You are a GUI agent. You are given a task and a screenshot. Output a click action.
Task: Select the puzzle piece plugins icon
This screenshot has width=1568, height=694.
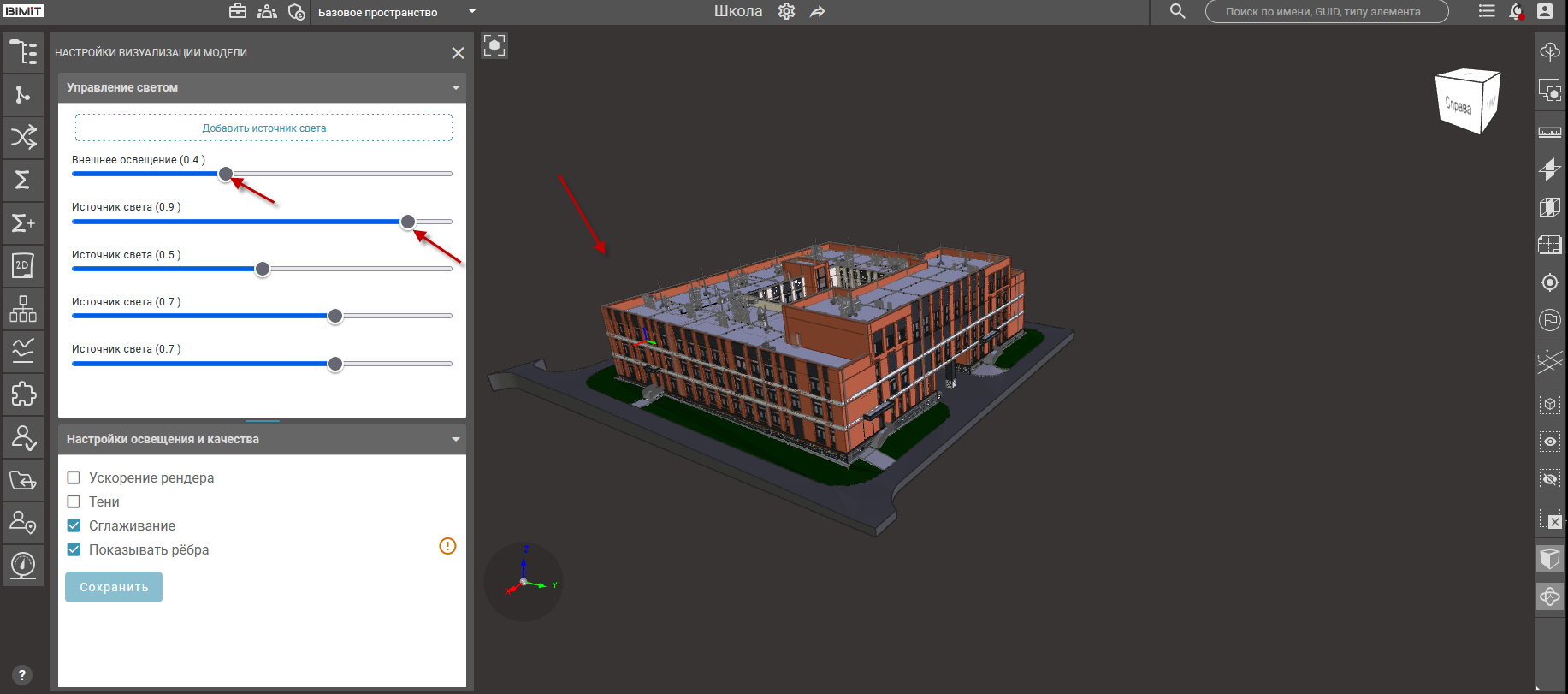click(23, 394)
